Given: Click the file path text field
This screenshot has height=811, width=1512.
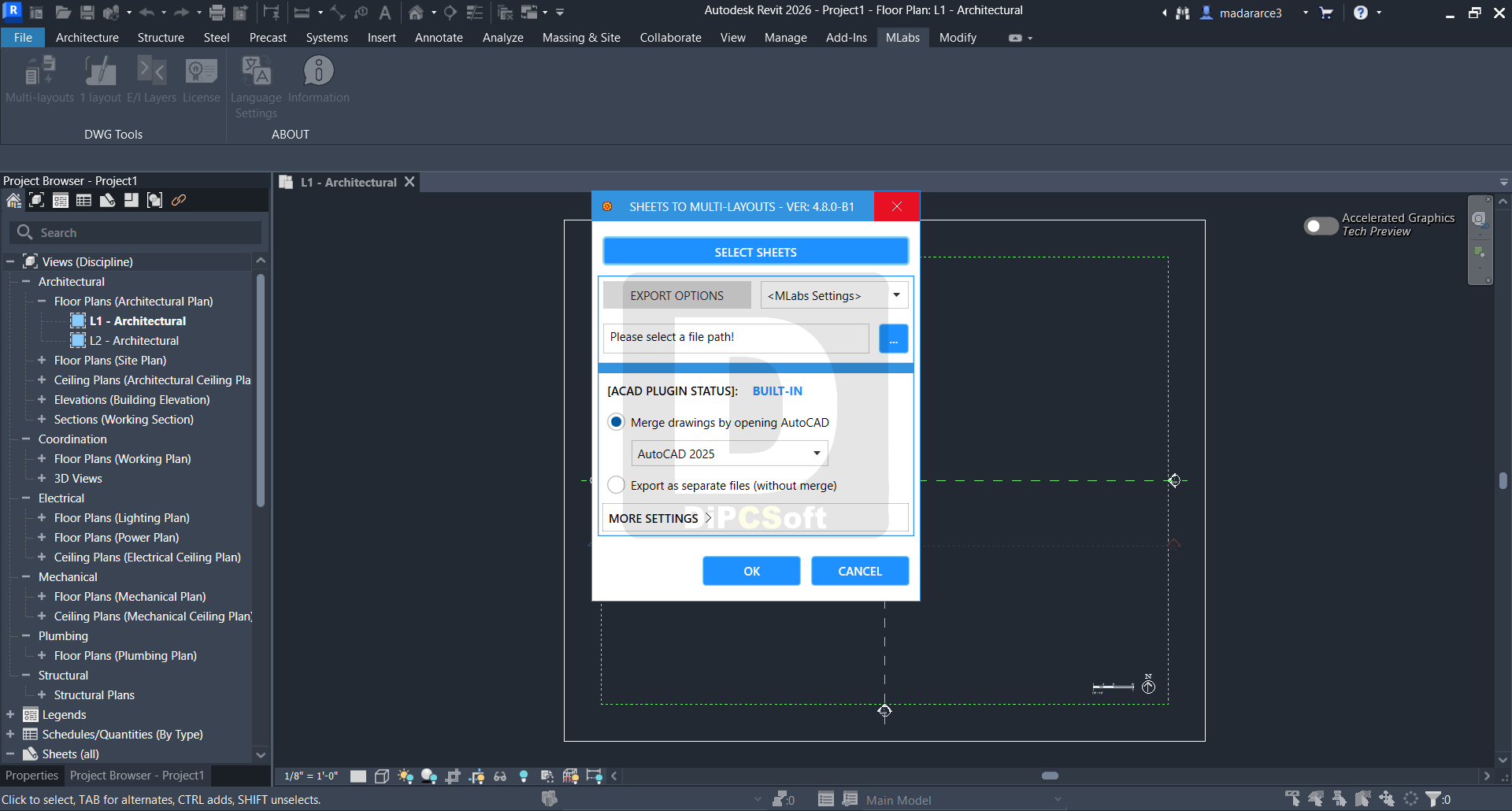Looking at the screenshot, I should (x=736, y=337).
